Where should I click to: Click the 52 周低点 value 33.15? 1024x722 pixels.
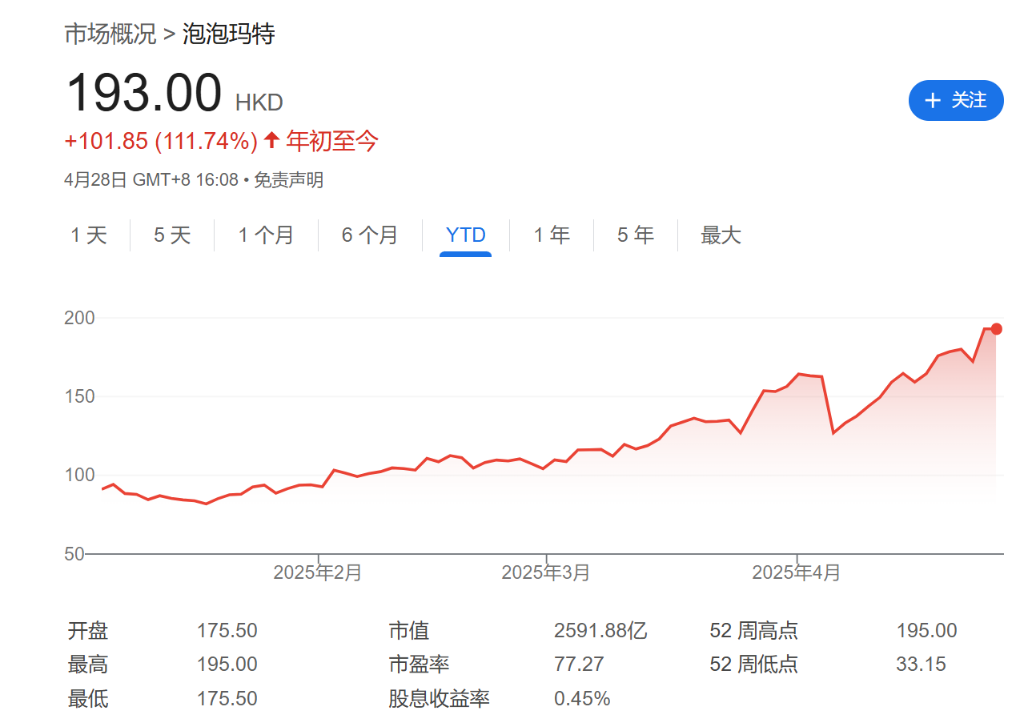[921, 665]
